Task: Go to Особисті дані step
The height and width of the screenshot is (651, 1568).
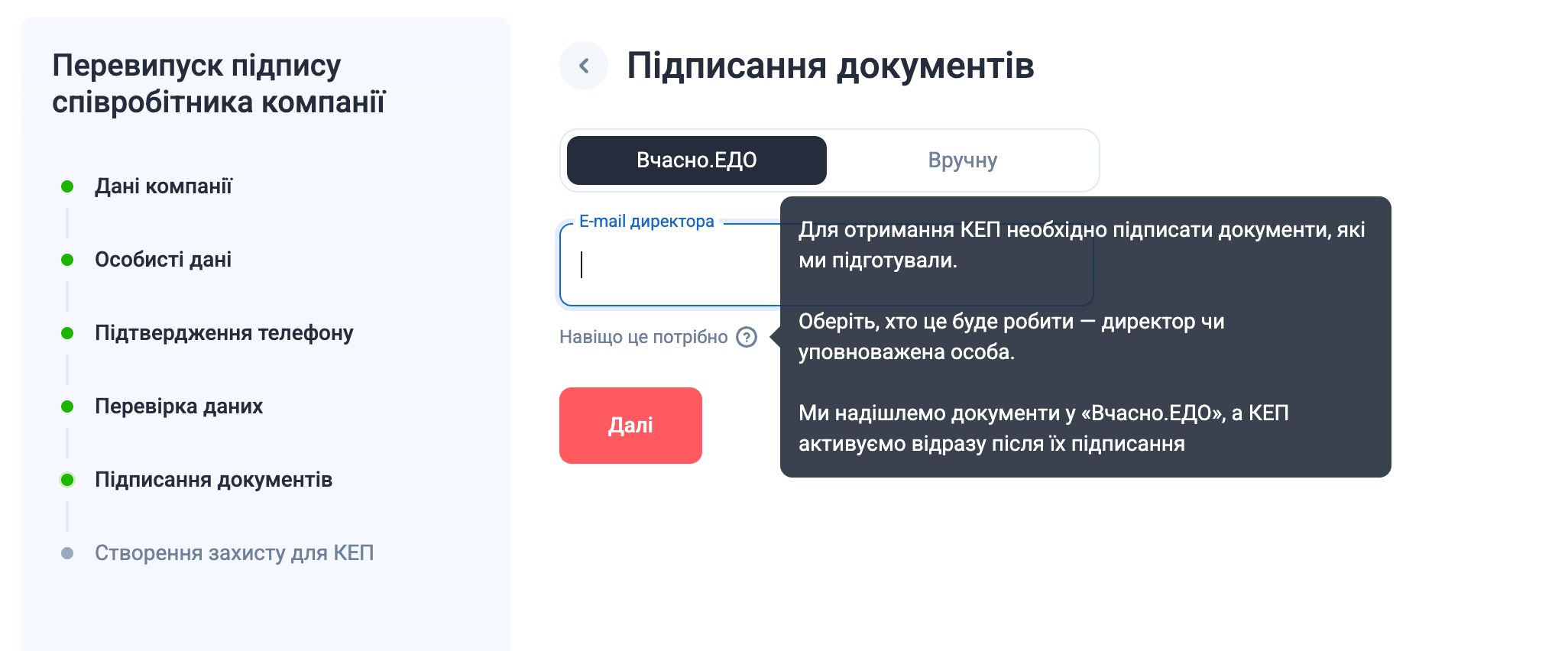Action: (163, 260)
